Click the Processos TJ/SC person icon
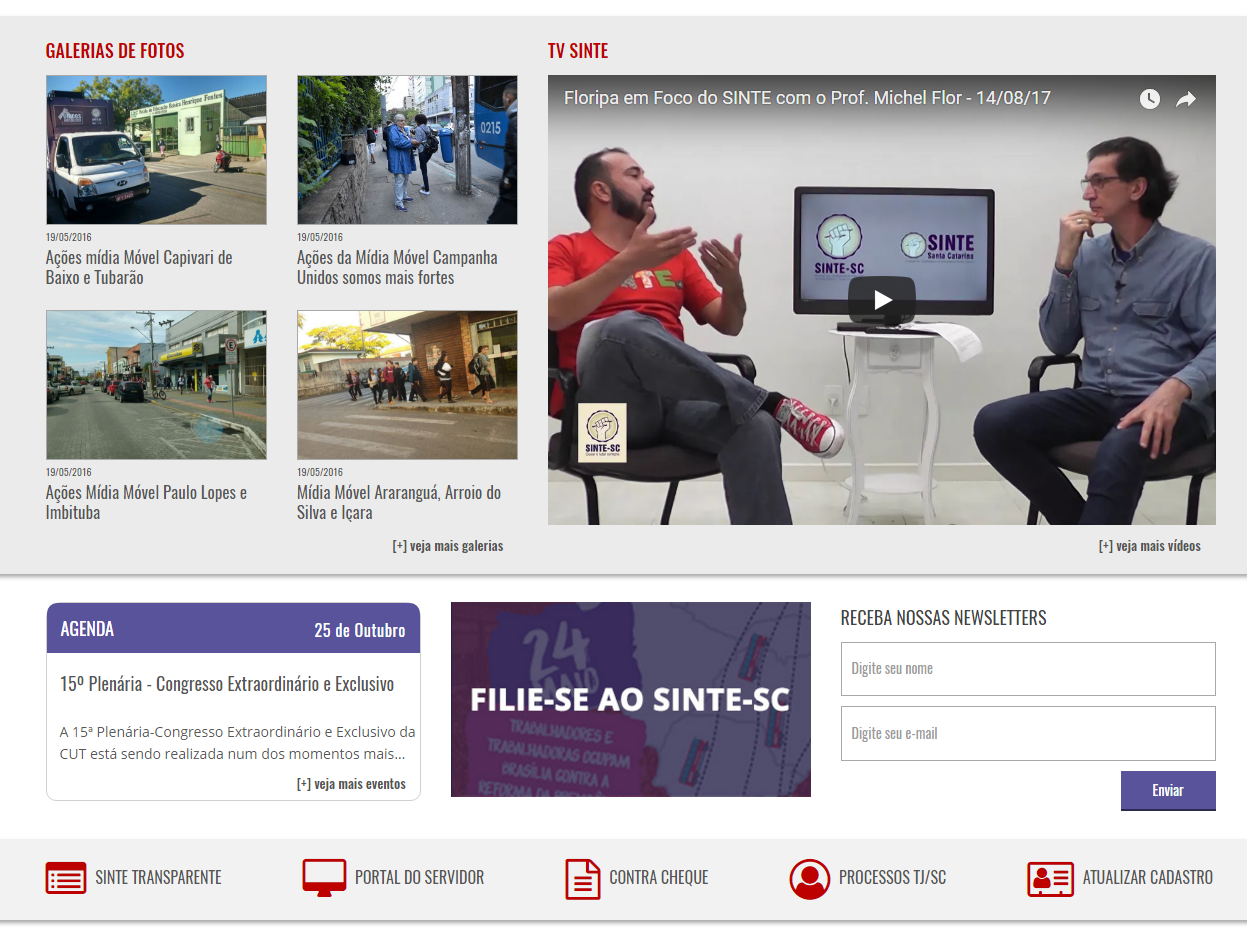 810,879
